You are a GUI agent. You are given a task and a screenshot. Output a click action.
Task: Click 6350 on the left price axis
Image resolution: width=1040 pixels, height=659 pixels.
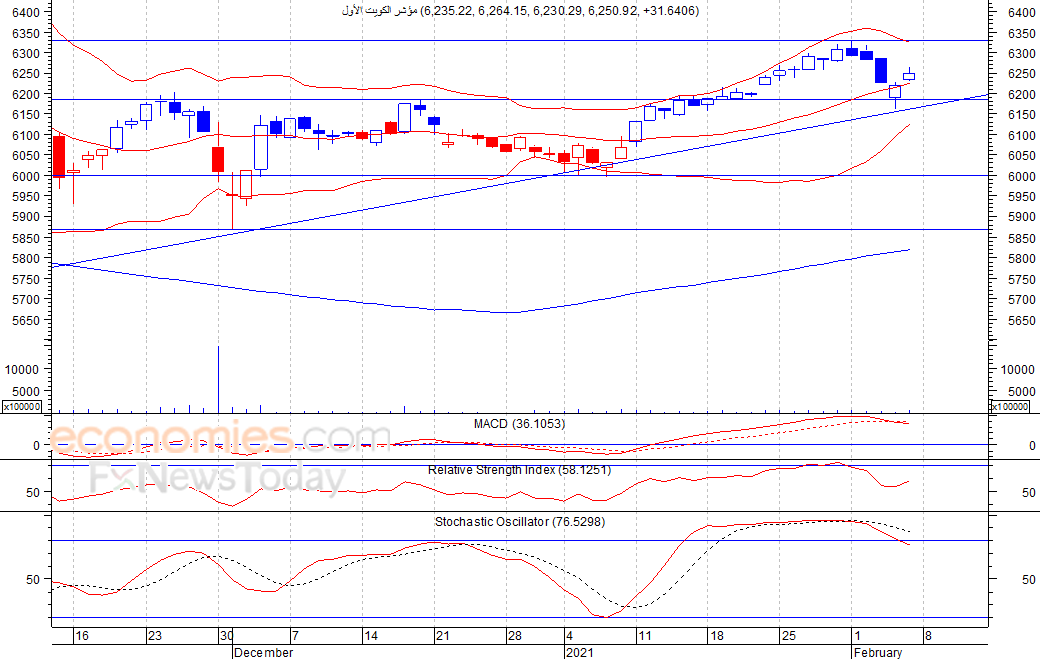(26, 33)
